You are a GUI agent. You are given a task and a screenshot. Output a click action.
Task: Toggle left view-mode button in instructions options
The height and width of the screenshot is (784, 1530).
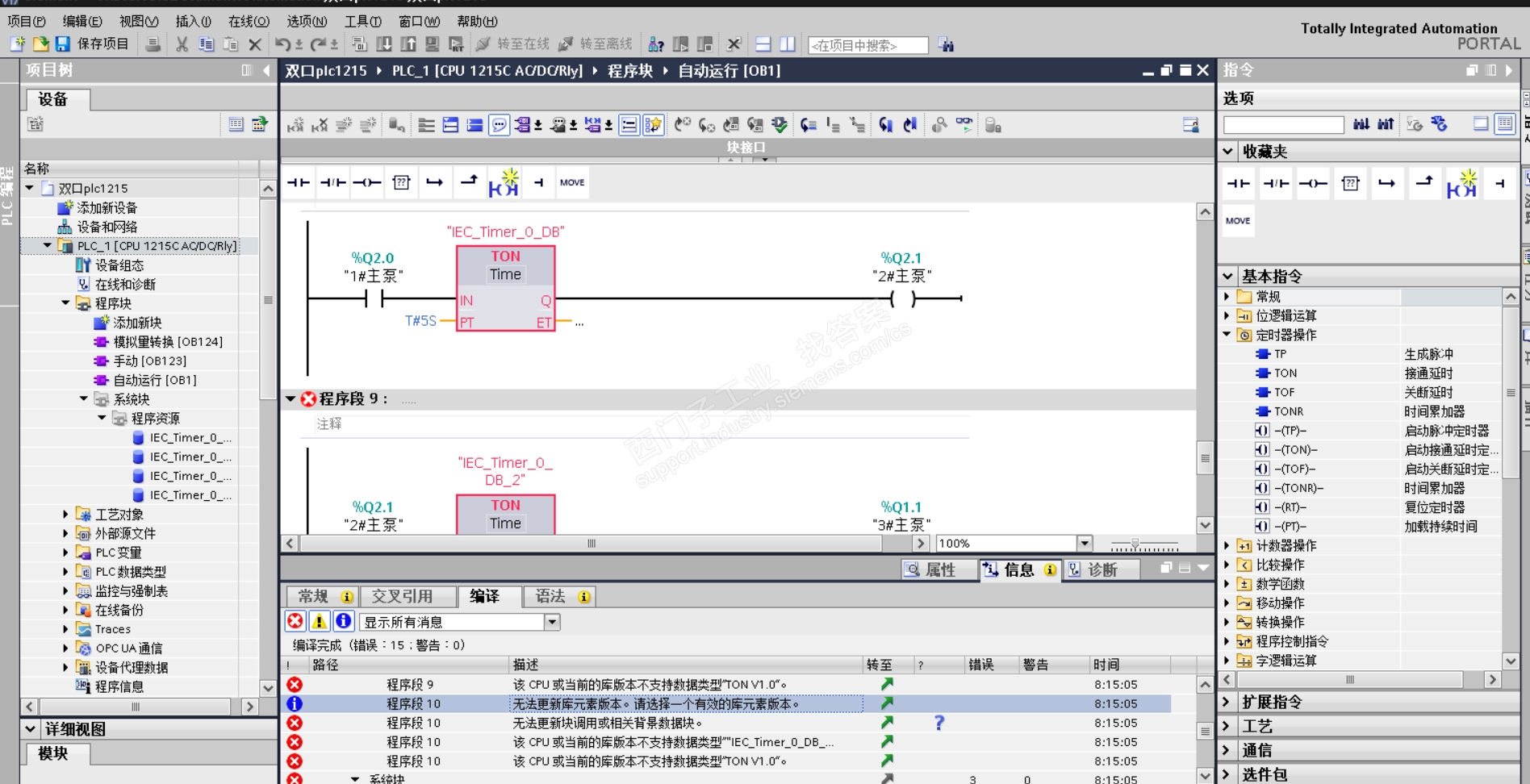tap(1481, 124)
